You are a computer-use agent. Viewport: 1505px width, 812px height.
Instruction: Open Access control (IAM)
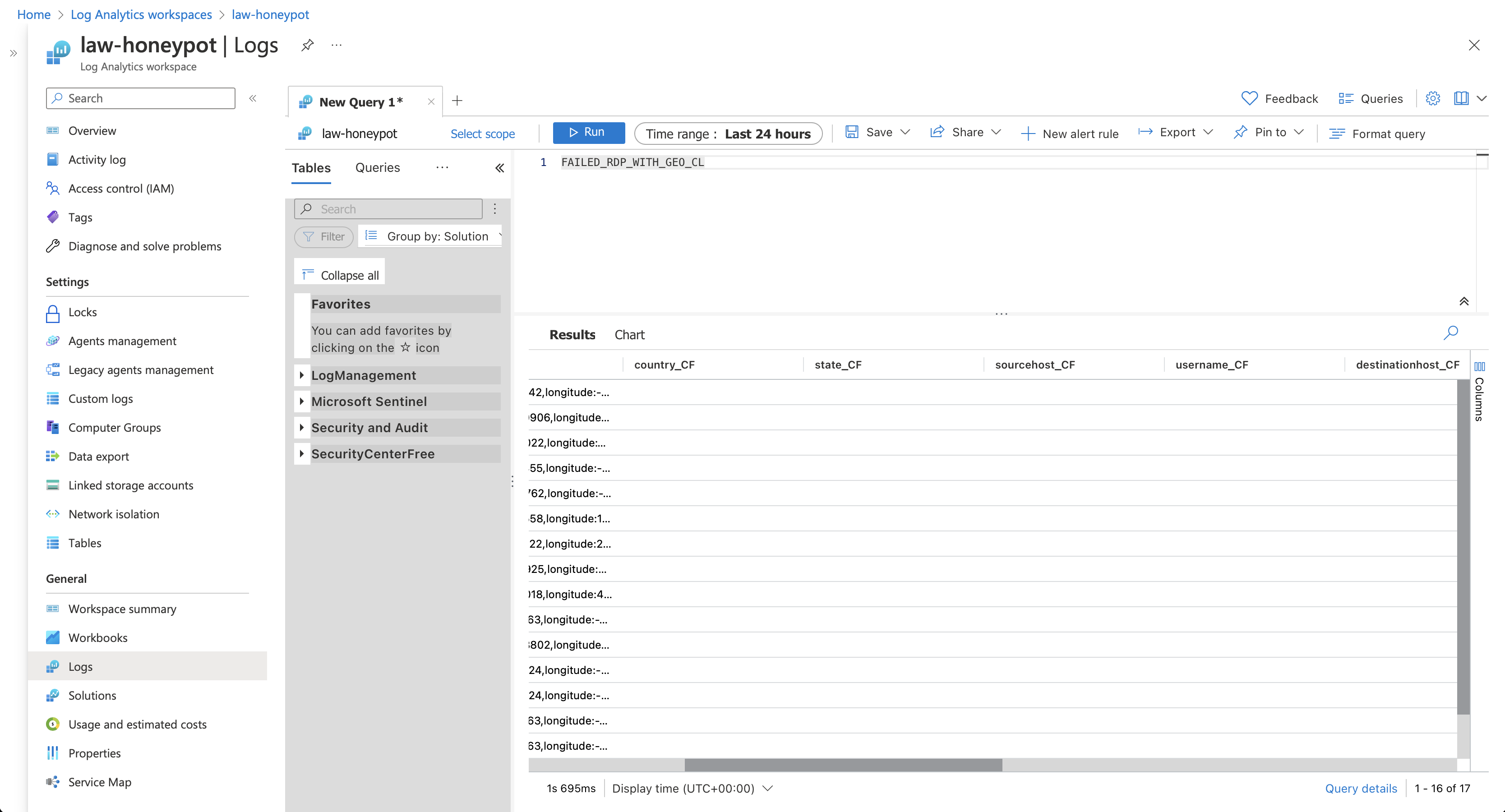(121, 188)
